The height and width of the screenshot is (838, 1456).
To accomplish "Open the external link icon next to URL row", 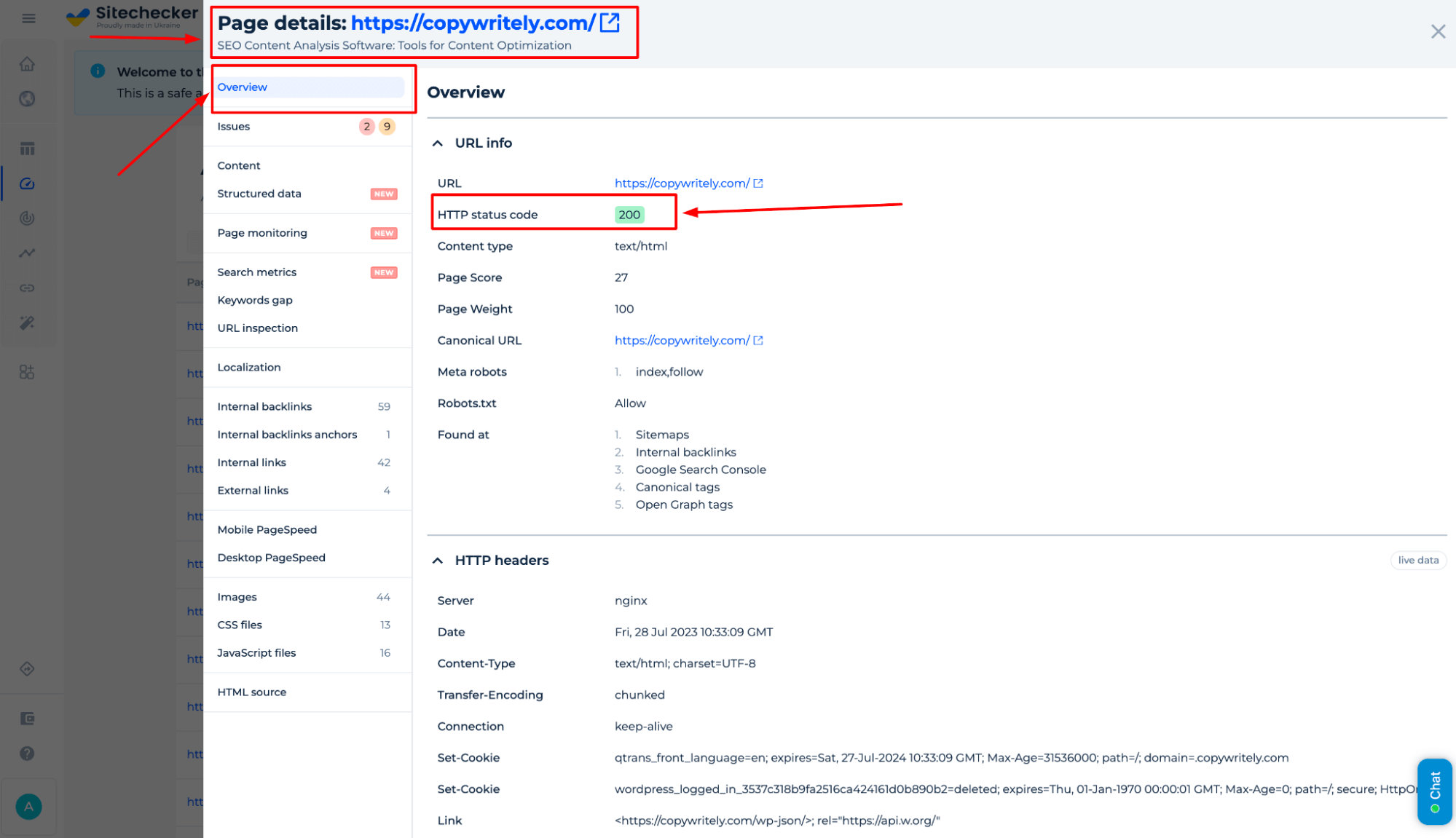I will pos(757,183).
